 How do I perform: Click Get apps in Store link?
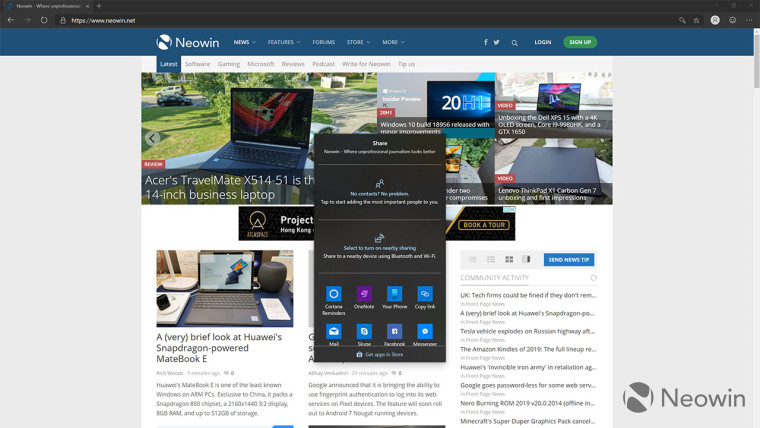pyautogui.click(x=380, y=354)
